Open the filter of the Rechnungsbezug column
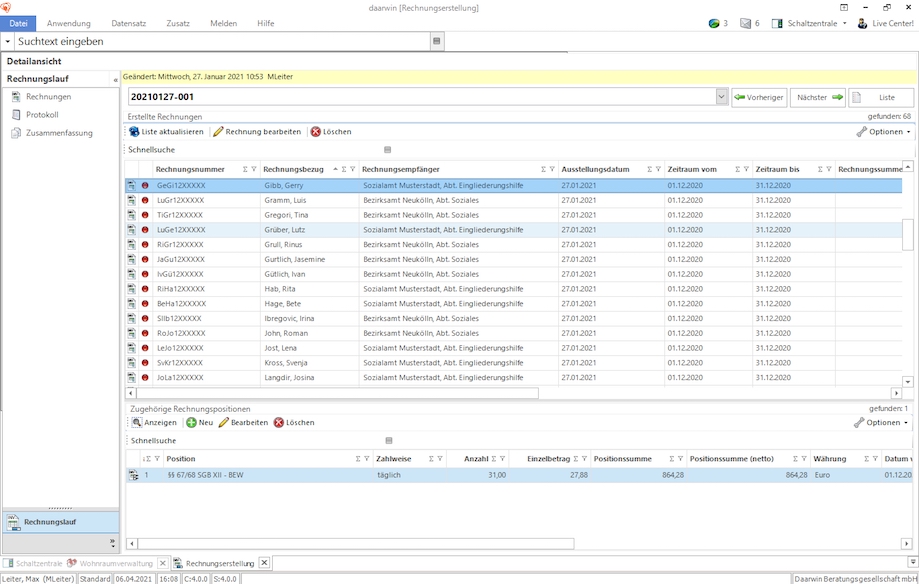919x584 pixels. (x=353, y=169)
